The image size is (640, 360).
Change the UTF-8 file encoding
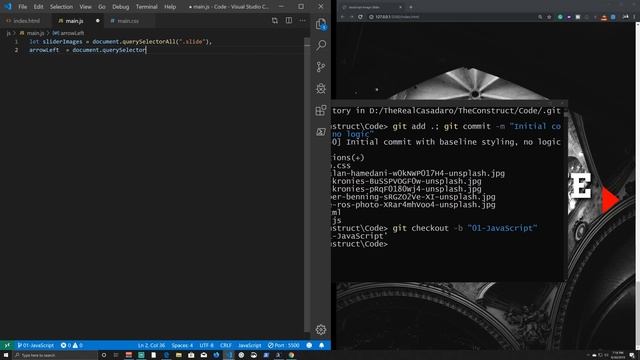(207, 345)
